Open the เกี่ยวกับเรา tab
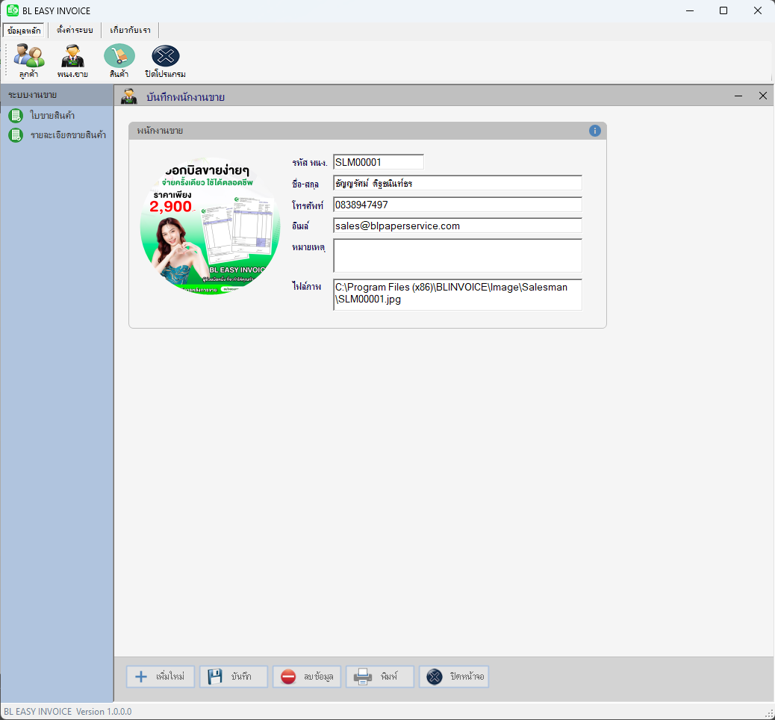775x720 pixels. click(x=131, y=30)
